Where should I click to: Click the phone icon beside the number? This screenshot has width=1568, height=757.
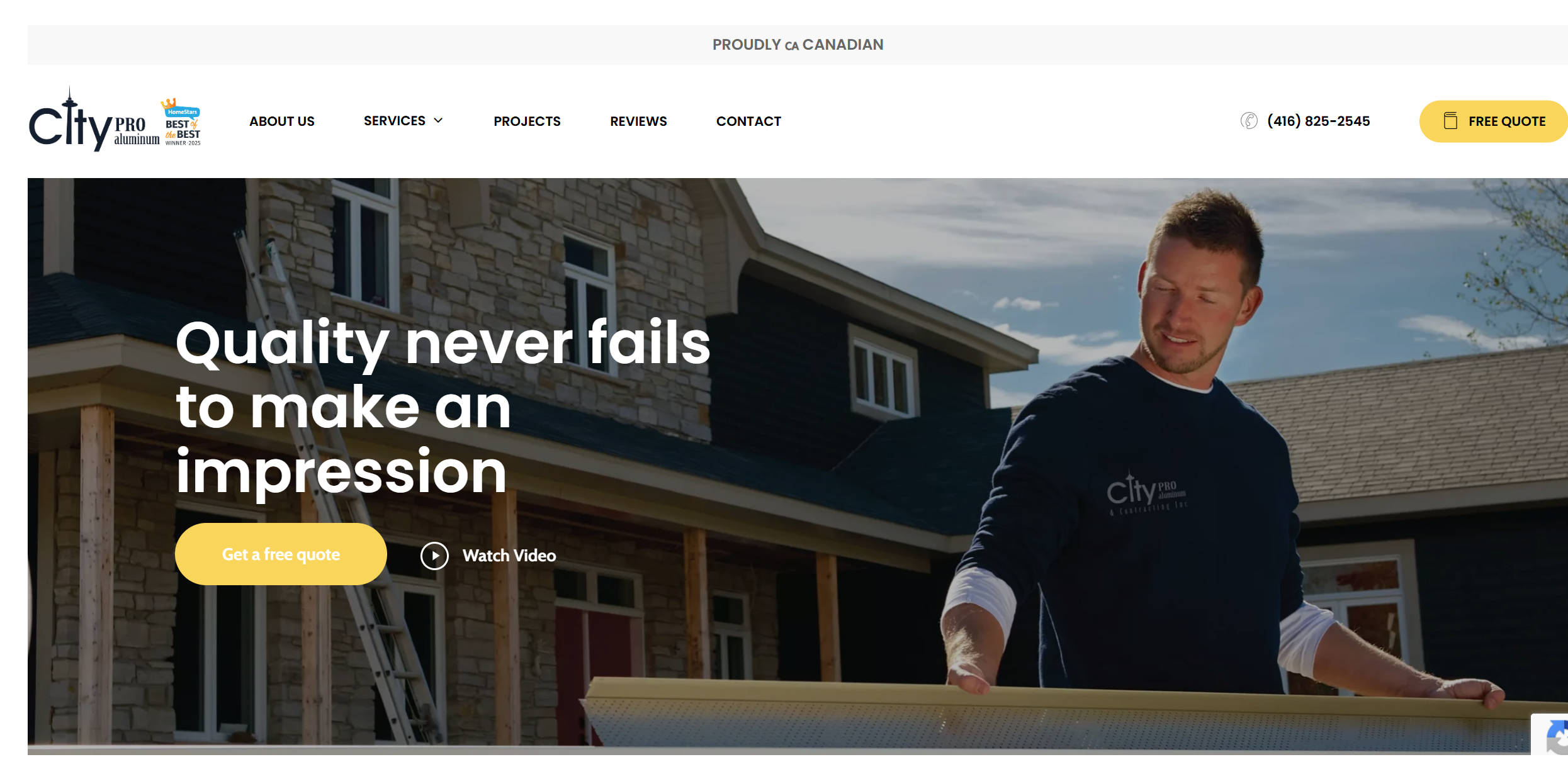pyautogui.click(x=1249, y=121)
